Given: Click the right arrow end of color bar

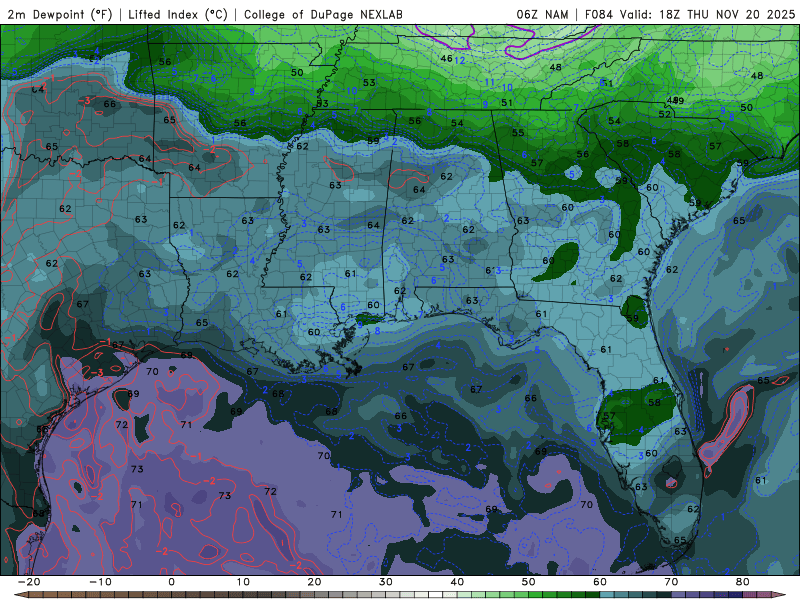Looking at the screenshot, I should tap(780, 595).
